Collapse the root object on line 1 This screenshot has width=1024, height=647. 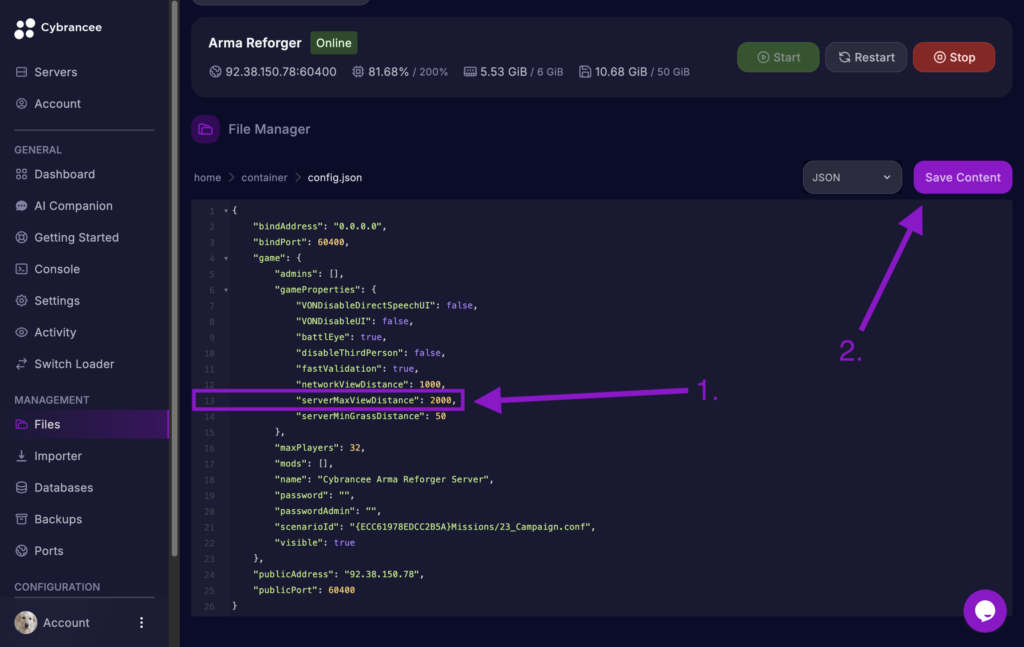click(226, 211)
